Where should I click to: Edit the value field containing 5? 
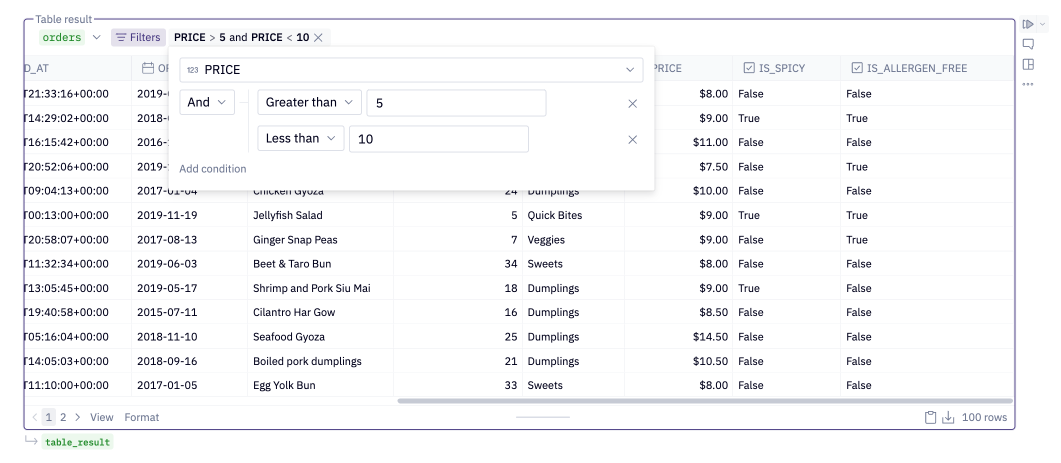(456, 103)
